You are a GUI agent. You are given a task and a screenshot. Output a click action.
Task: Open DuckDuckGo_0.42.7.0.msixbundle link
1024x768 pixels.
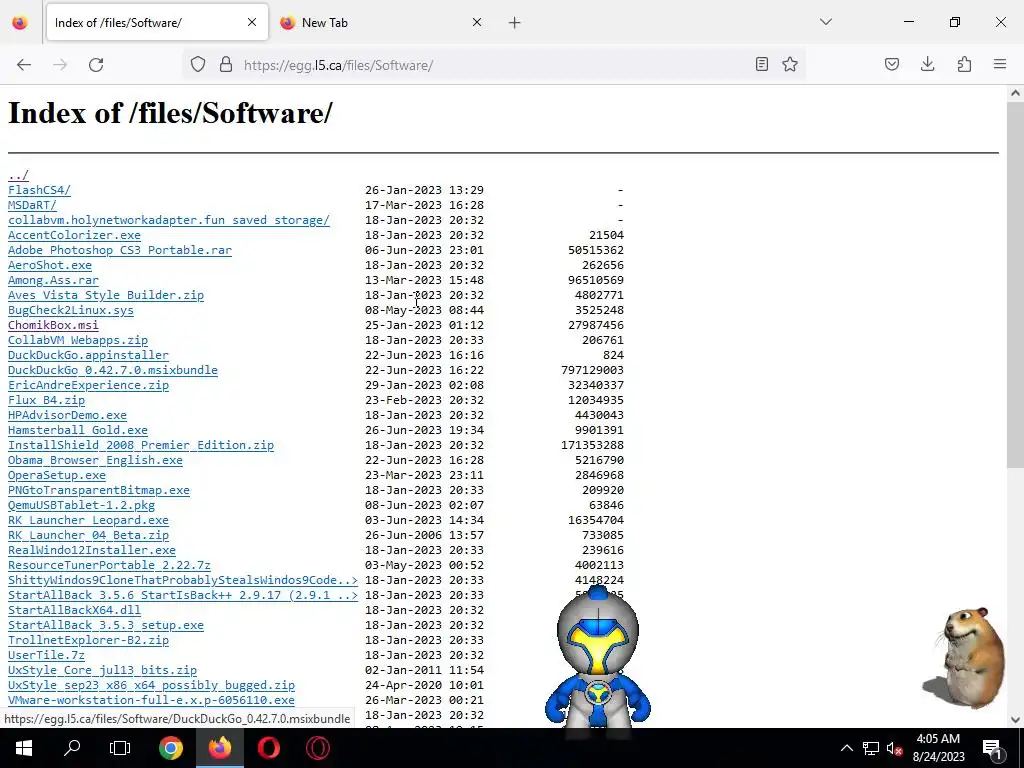[x=113, y=370]
